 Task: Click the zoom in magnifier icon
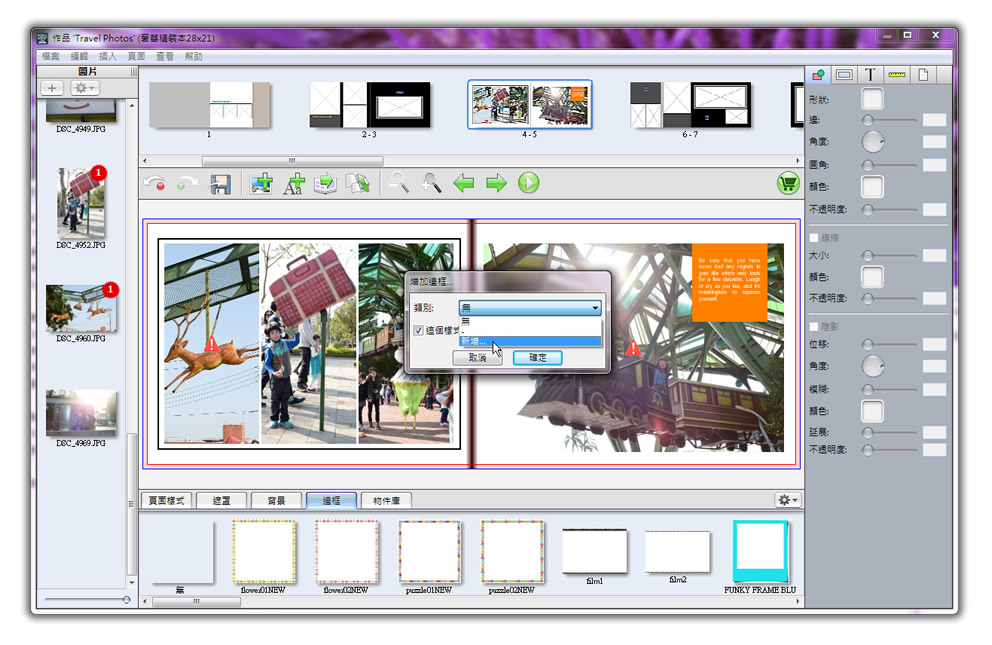point(432,183)
